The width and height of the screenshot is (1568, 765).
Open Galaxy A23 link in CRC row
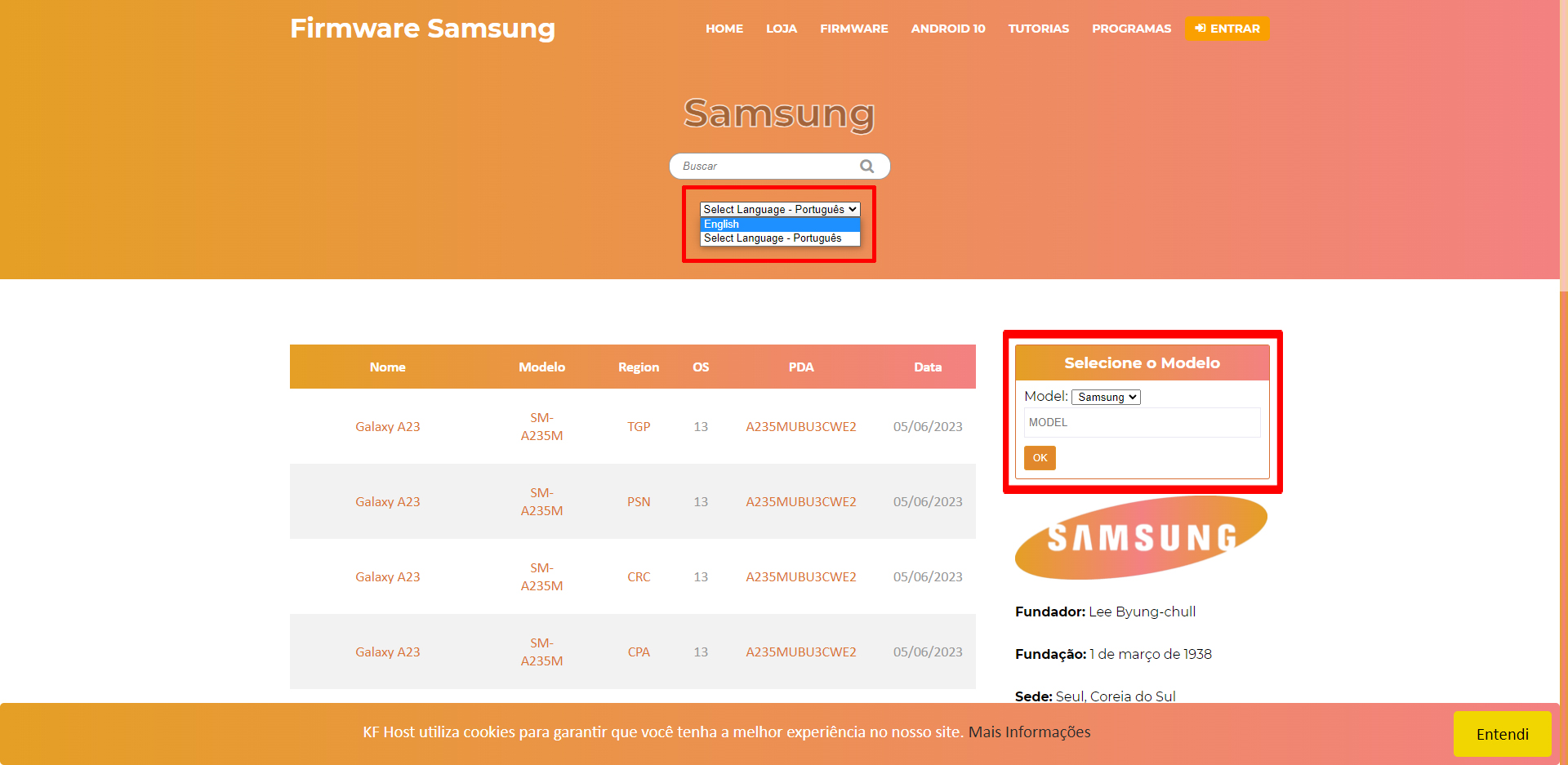(387, 577)
